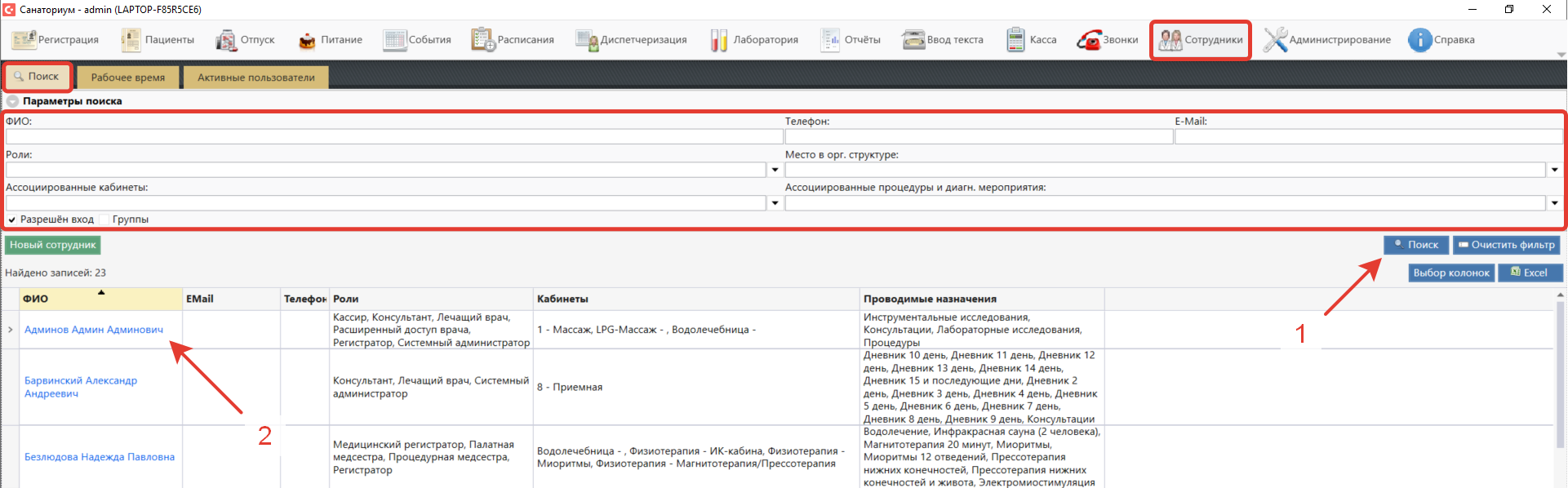Toggle the Разрешён вход checkbox

12,220
